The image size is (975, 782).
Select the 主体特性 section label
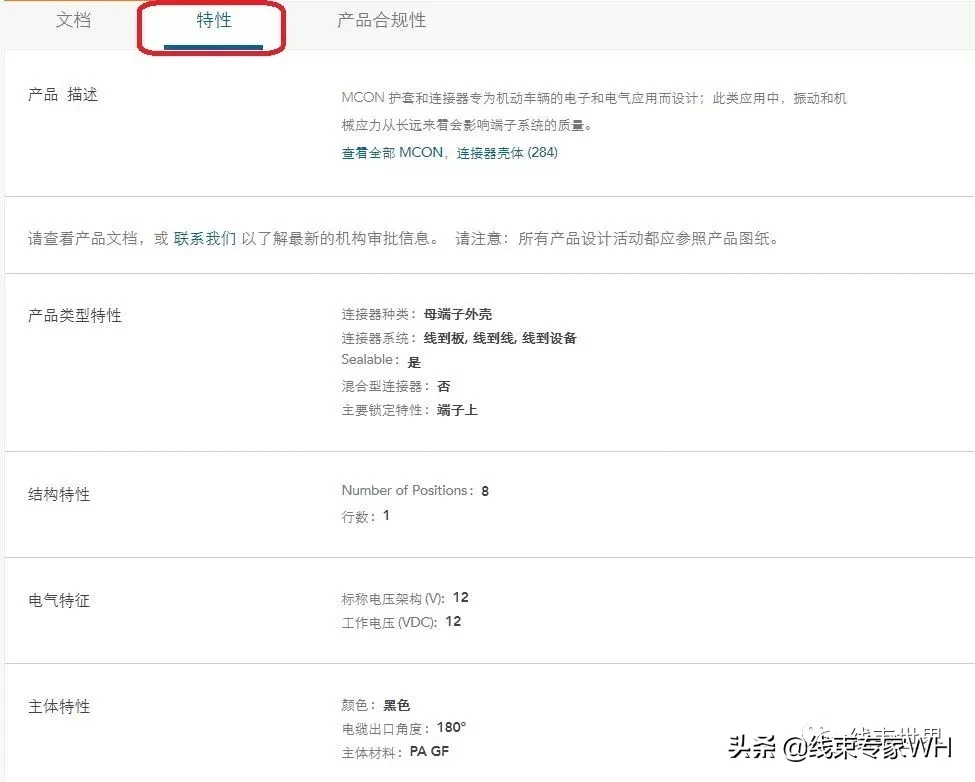[59, 707]
